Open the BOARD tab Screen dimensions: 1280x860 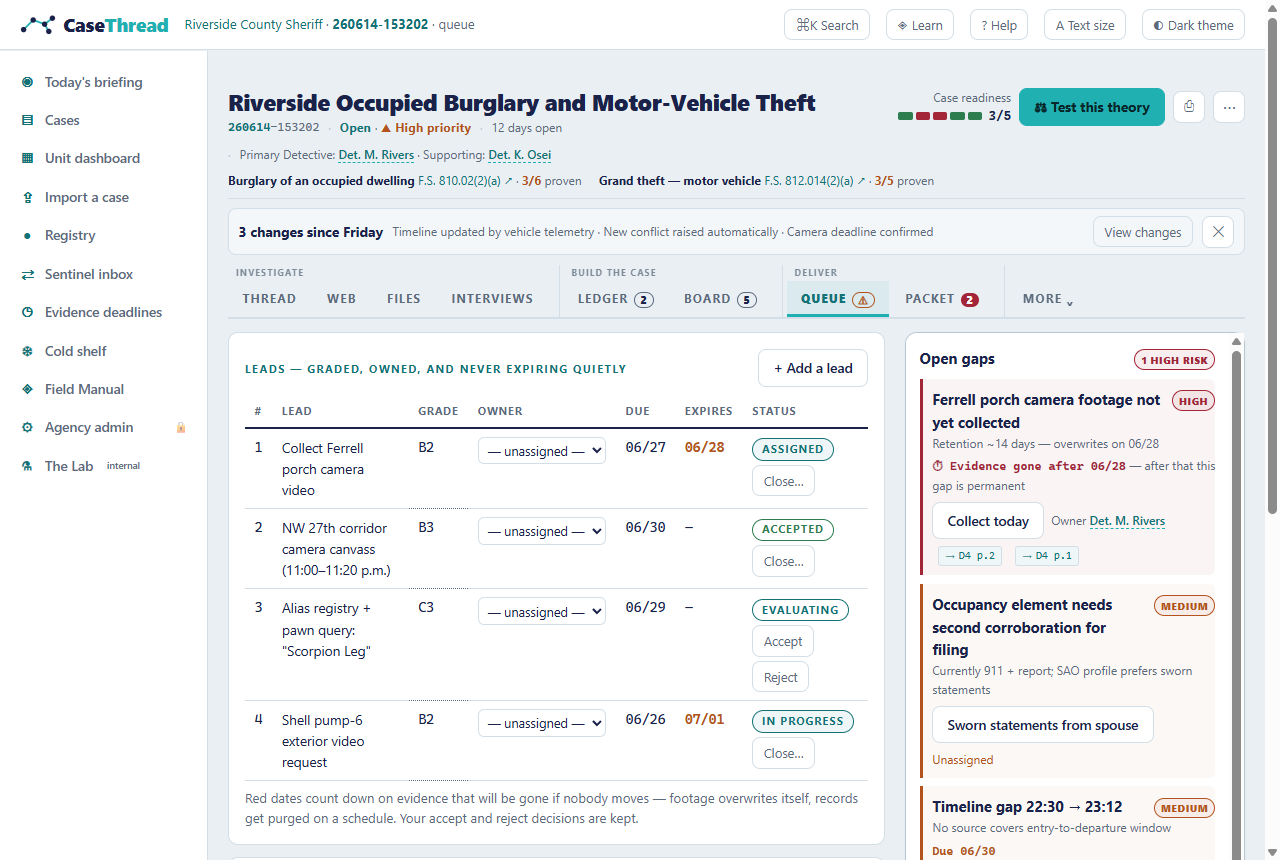pyautogui.click(x=720, y=299)
